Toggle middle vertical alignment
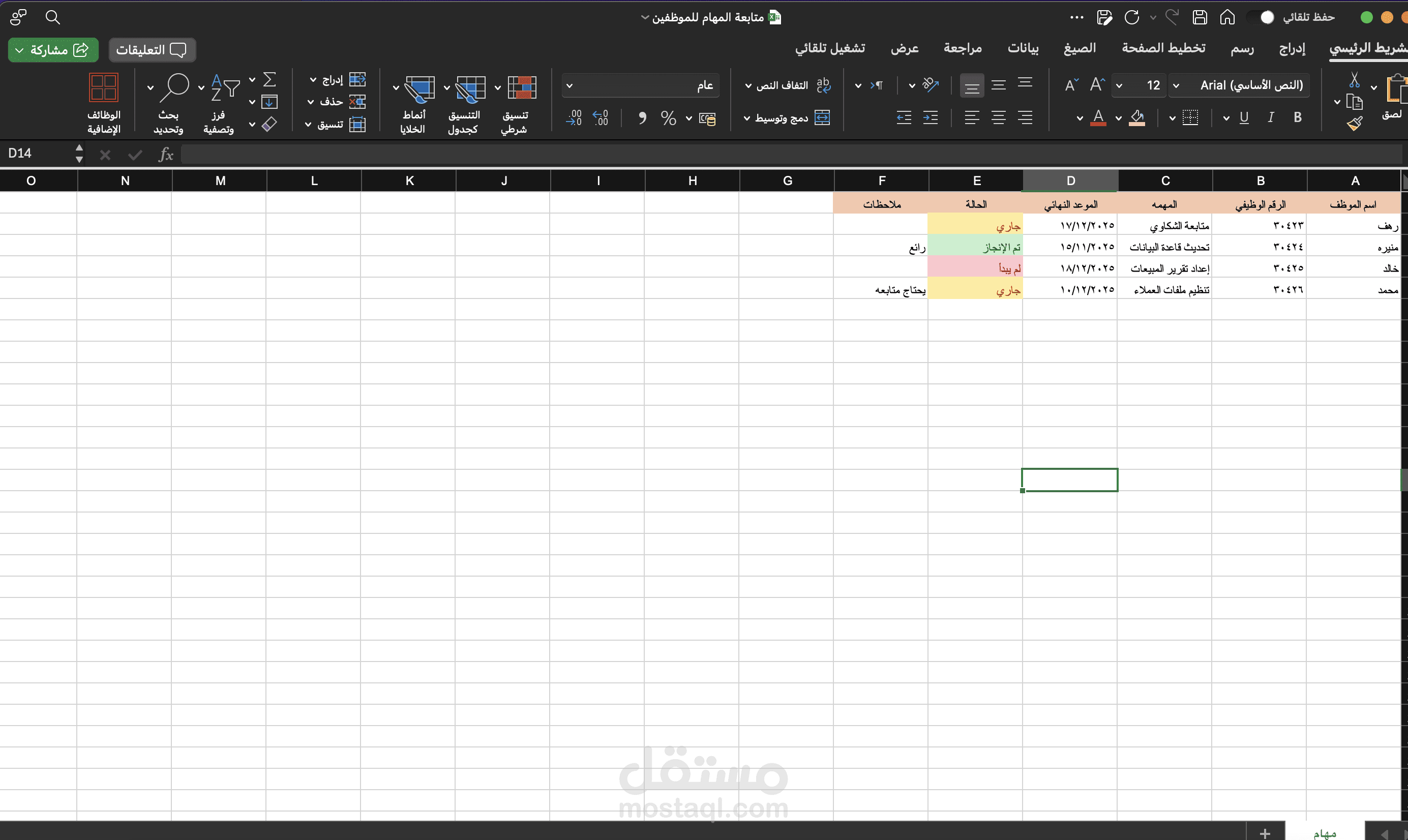Viewport: 1408px width, 840px height. pyautogui.click(x=999, y=85)
